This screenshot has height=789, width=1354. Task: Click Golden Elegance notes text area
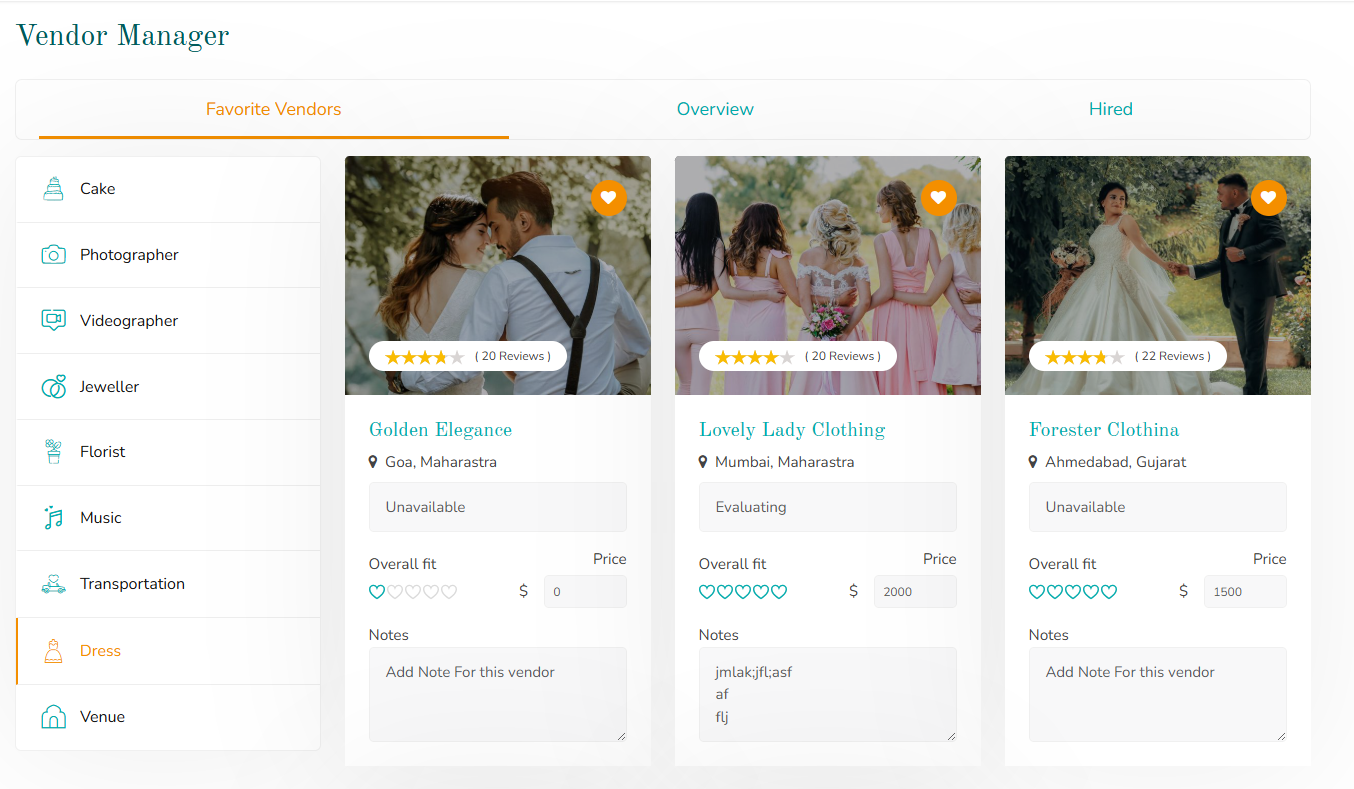pos(498,694)
